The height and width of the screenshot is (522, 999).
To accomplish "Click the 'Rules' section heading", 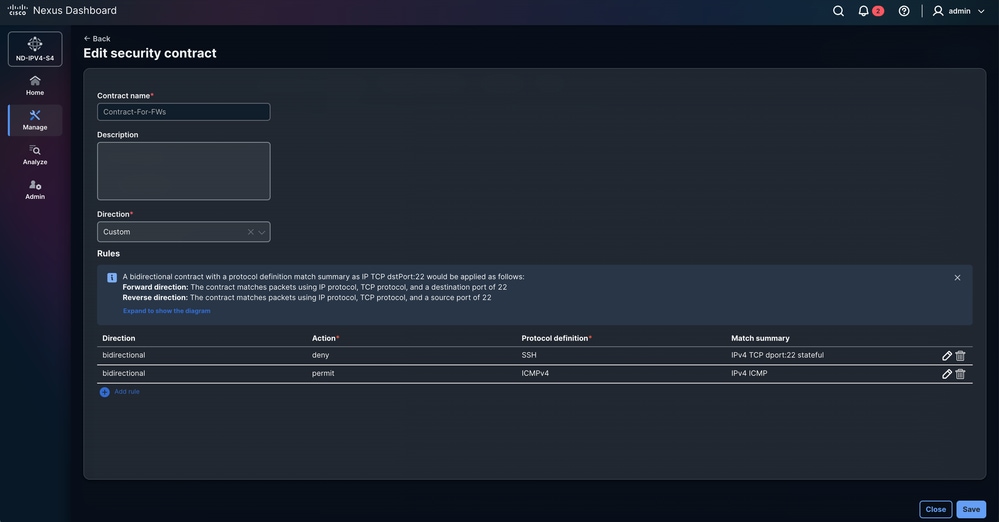I will 108,254.
